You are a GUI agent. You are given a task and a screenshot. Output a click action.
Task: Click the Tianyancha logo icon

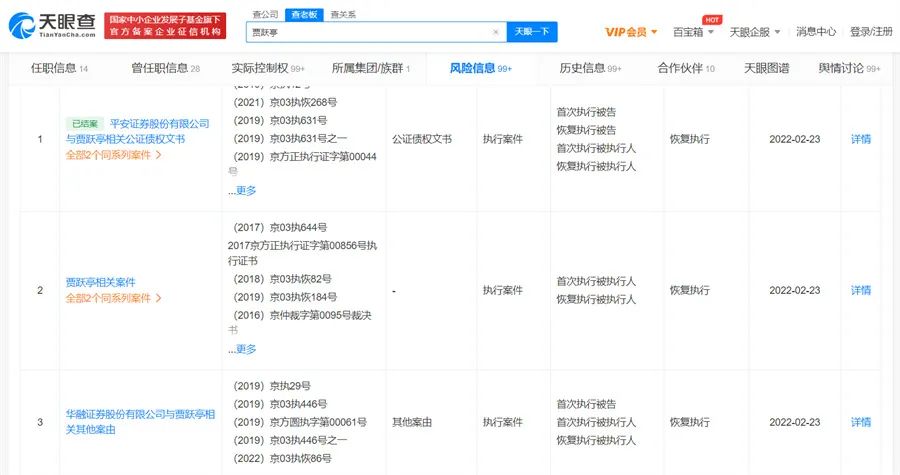26,25
